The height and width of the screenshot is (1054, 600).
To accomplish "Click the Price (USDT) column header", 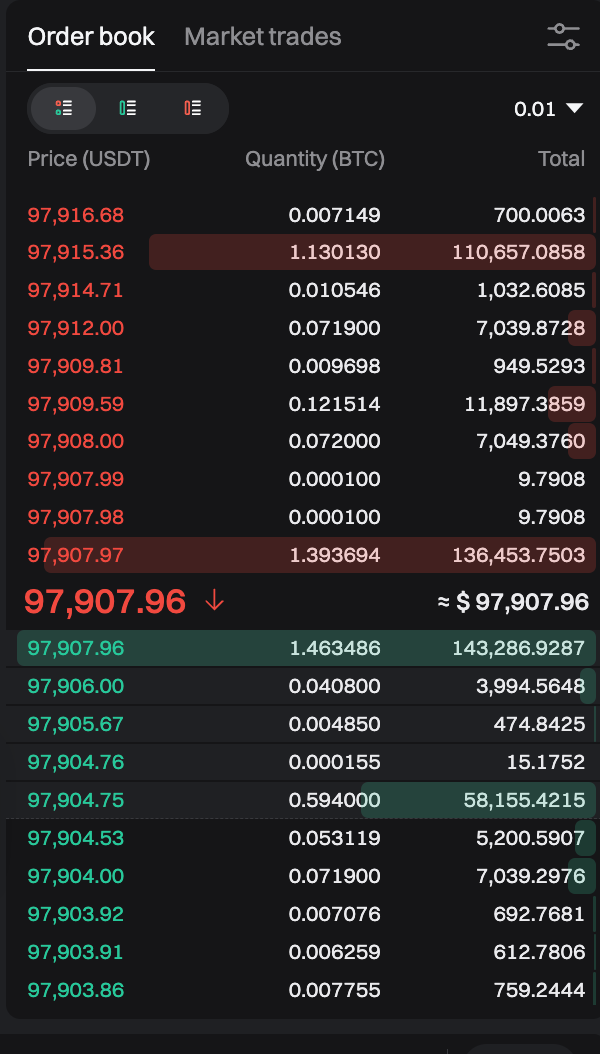I will [x=89, y=159].
